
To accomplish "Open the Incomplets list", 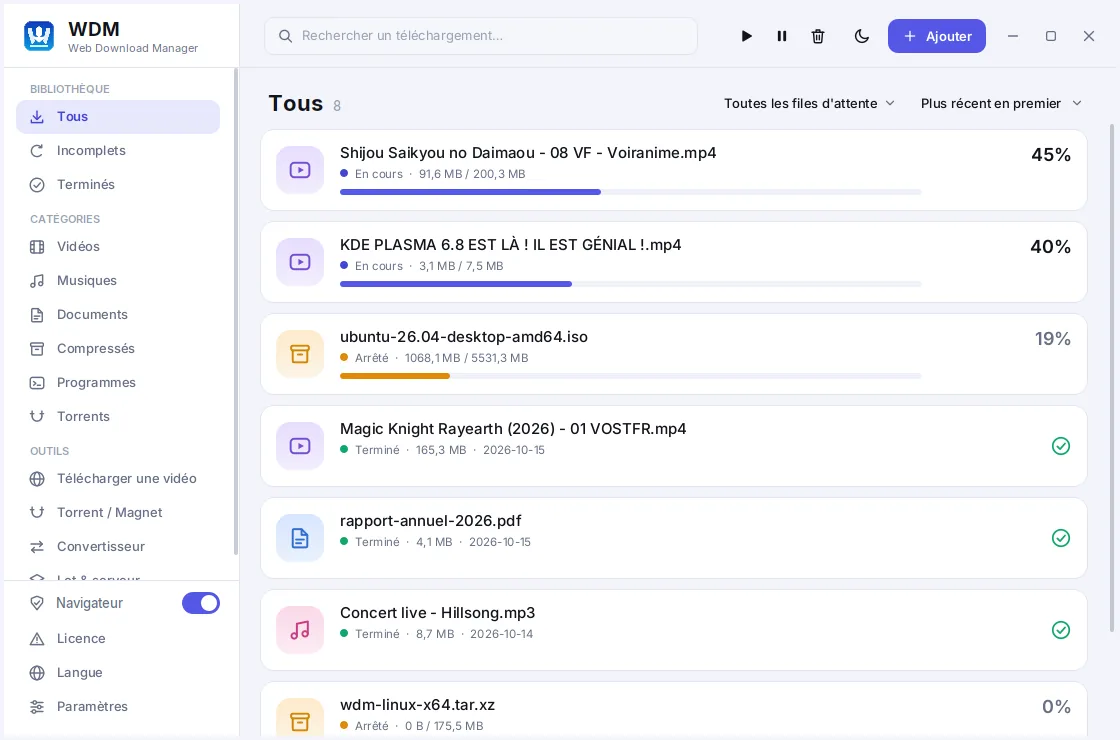I will [118, 151].
